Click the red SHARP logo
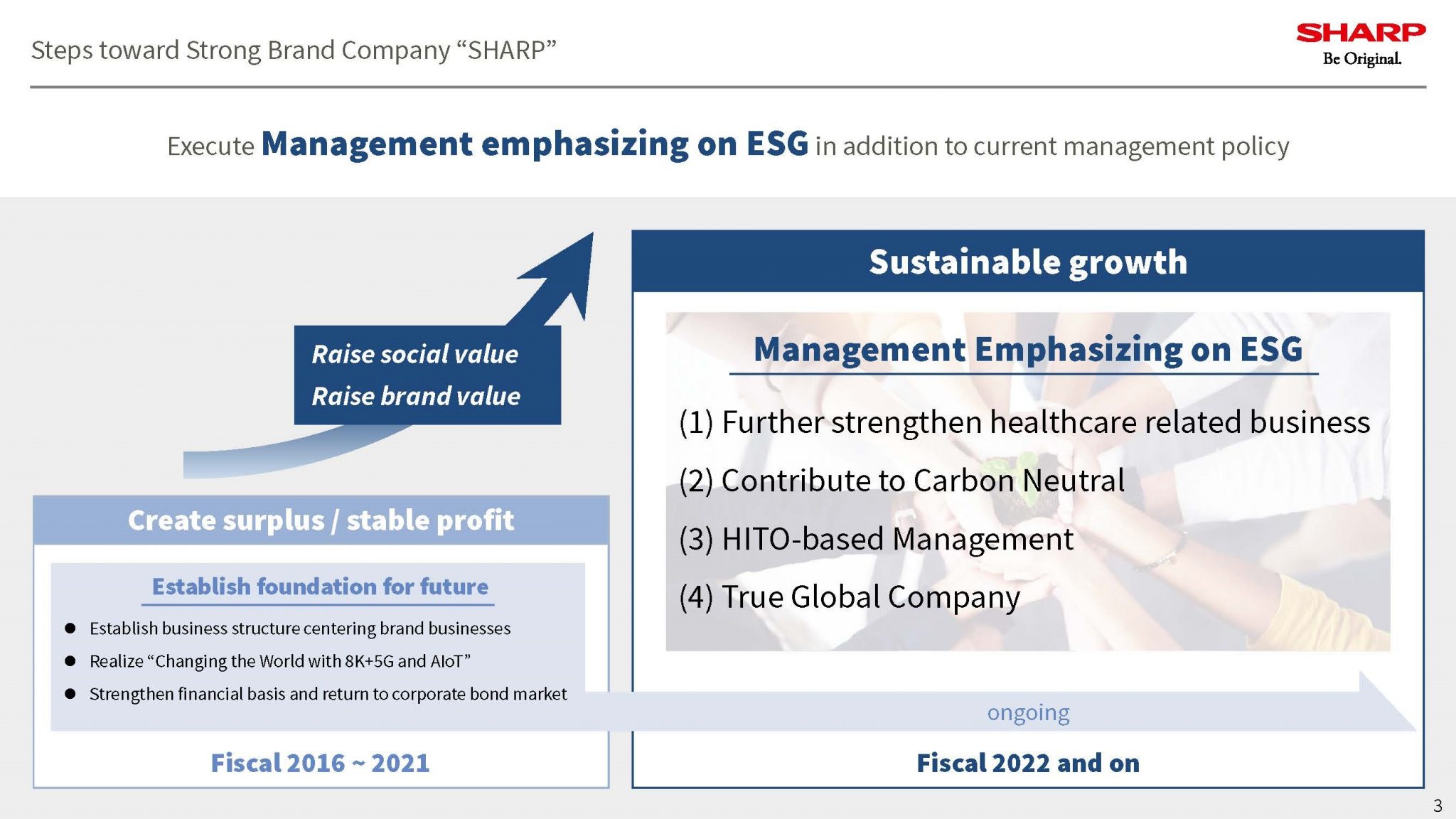Screen dimensions: 1456x819 tap(1361, 33)
